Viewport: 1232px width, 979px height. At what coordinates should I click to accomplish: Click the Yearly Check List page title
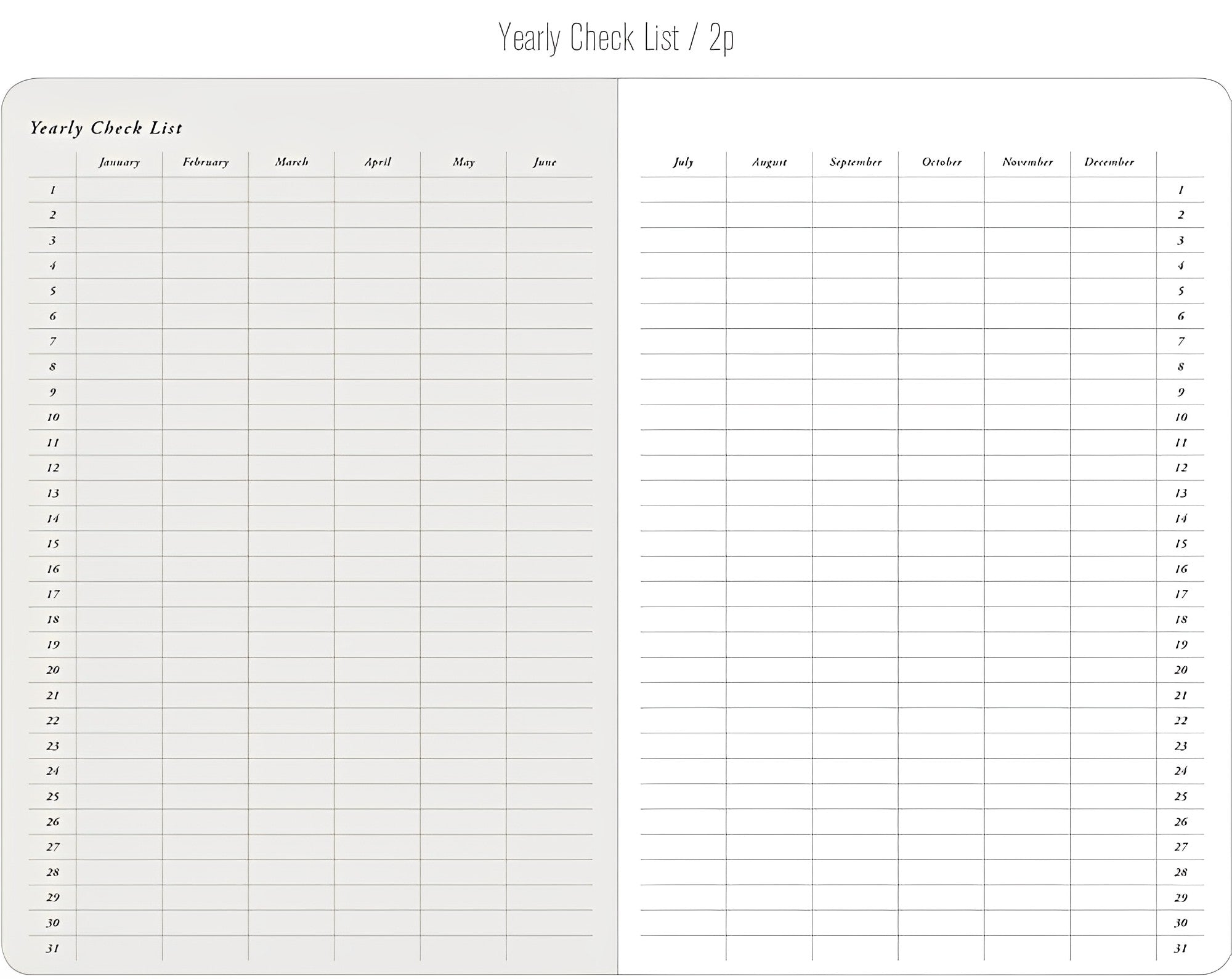pos(106,128)
